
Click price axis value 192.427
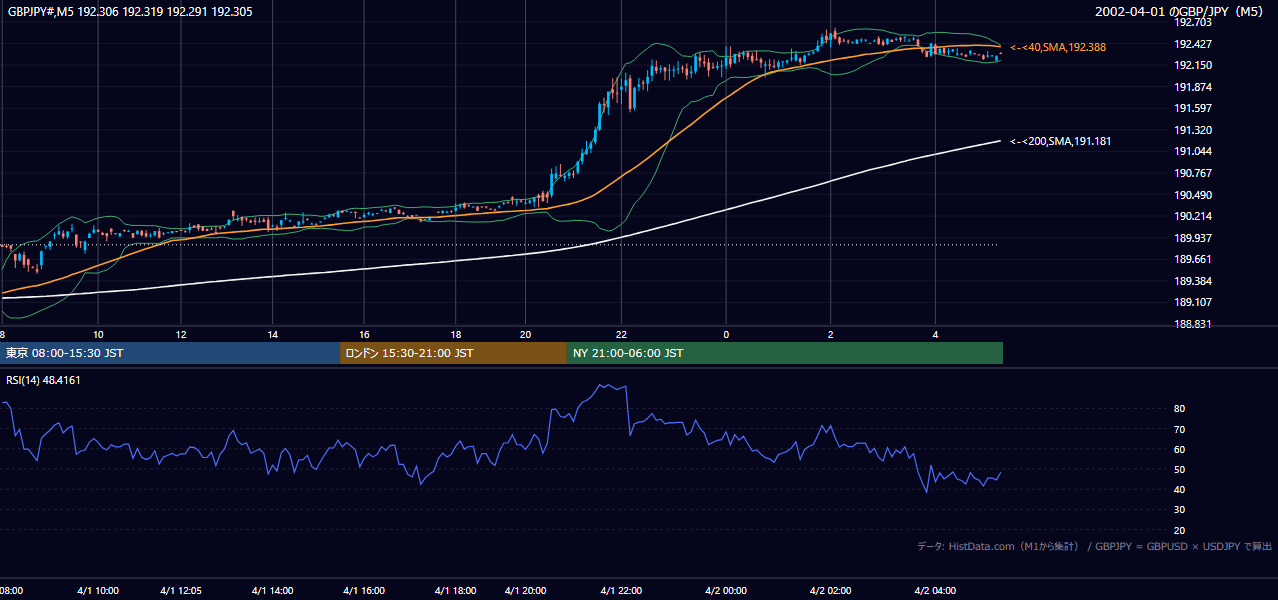[1193, 44]
